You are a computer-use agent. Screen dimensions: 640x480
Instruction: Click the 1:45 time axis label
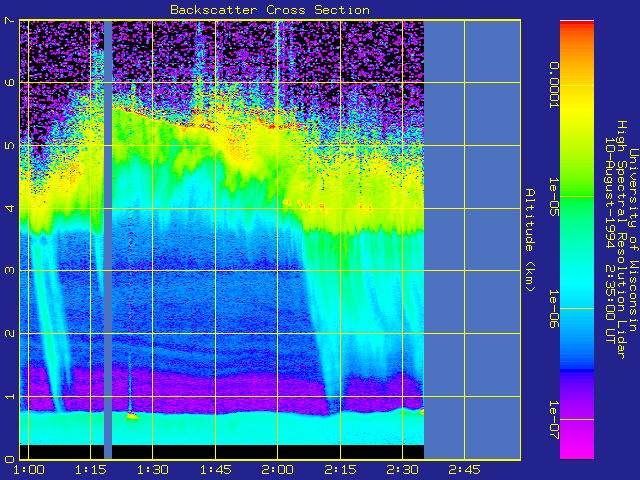point(216,470)
